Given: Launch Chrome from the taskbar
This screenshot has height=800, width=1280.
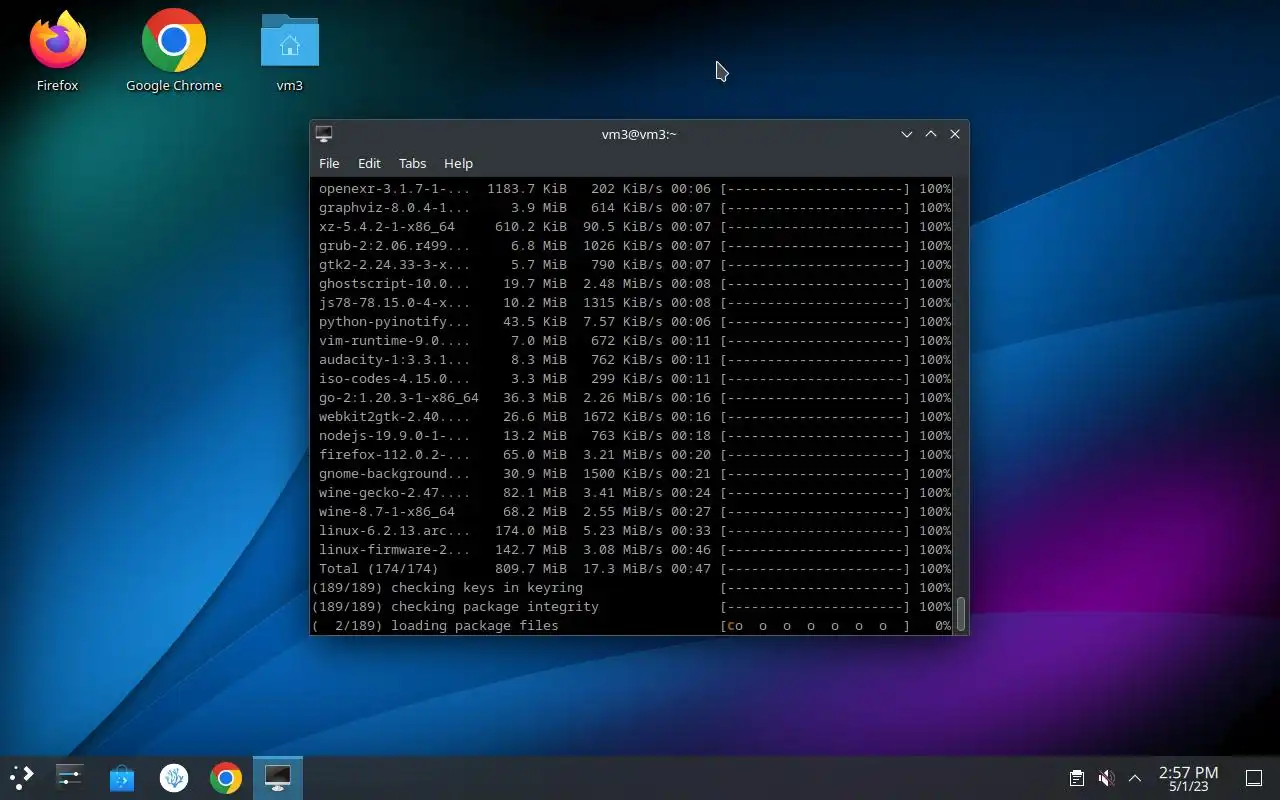Looking at the screenshot, I should click(x=226, y=777).
